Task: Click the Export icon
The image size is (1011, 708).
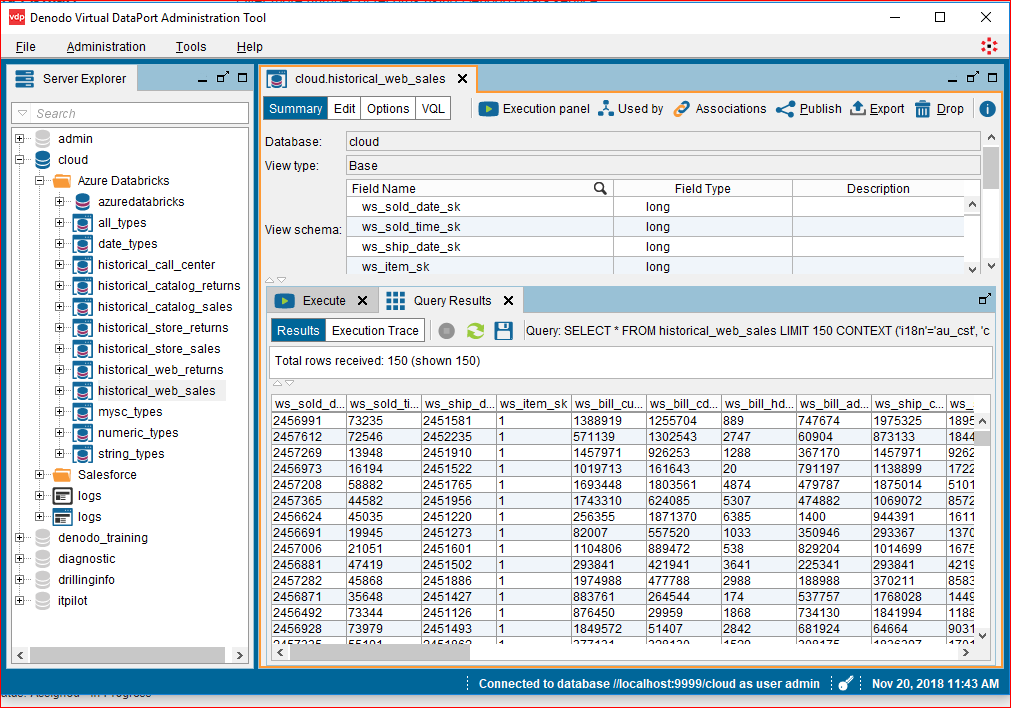Action: tap(858, 109)
